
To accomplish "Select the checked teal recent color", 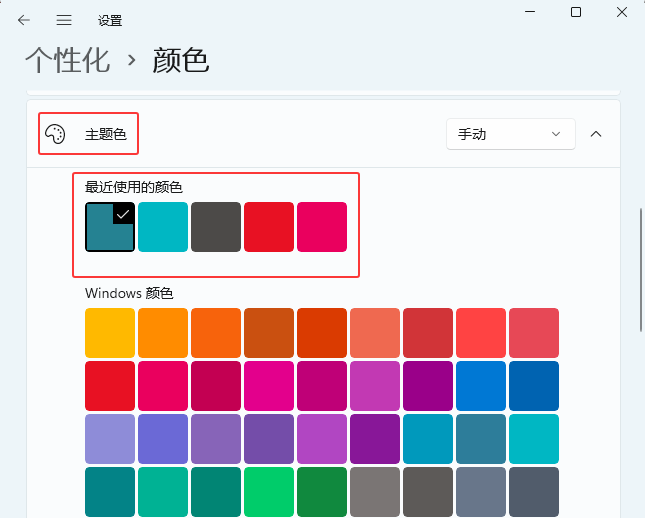I will pyautogui.click(x=110, y=227).
